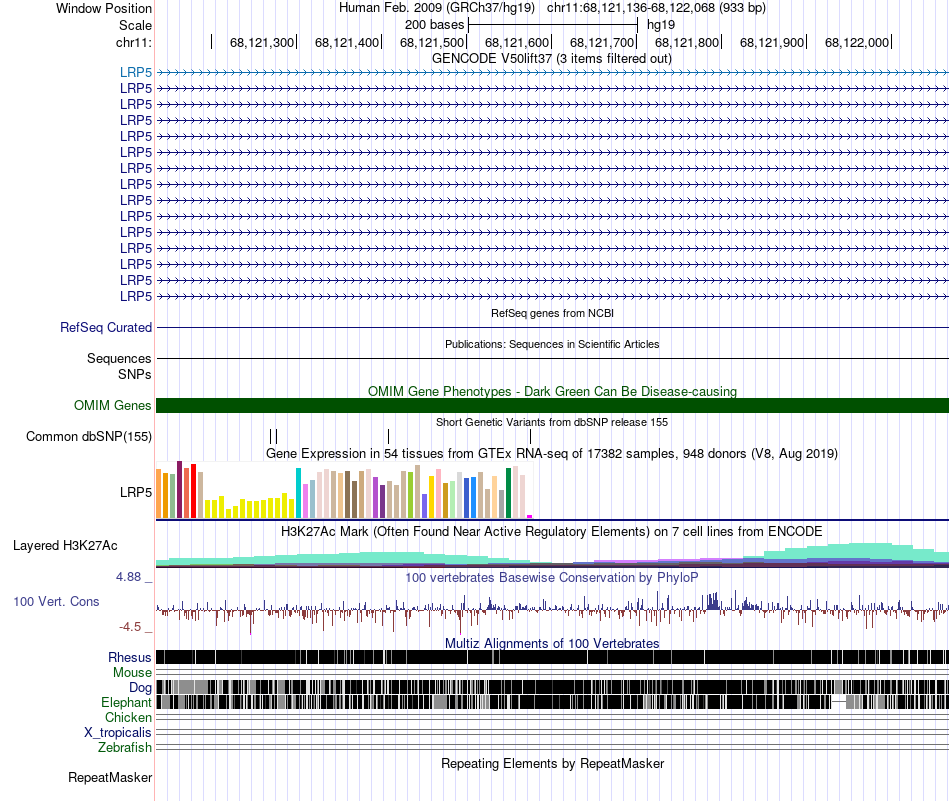
Task: Click the turquoise H3K27Ac signal track
Action: [x=552, y=555]
